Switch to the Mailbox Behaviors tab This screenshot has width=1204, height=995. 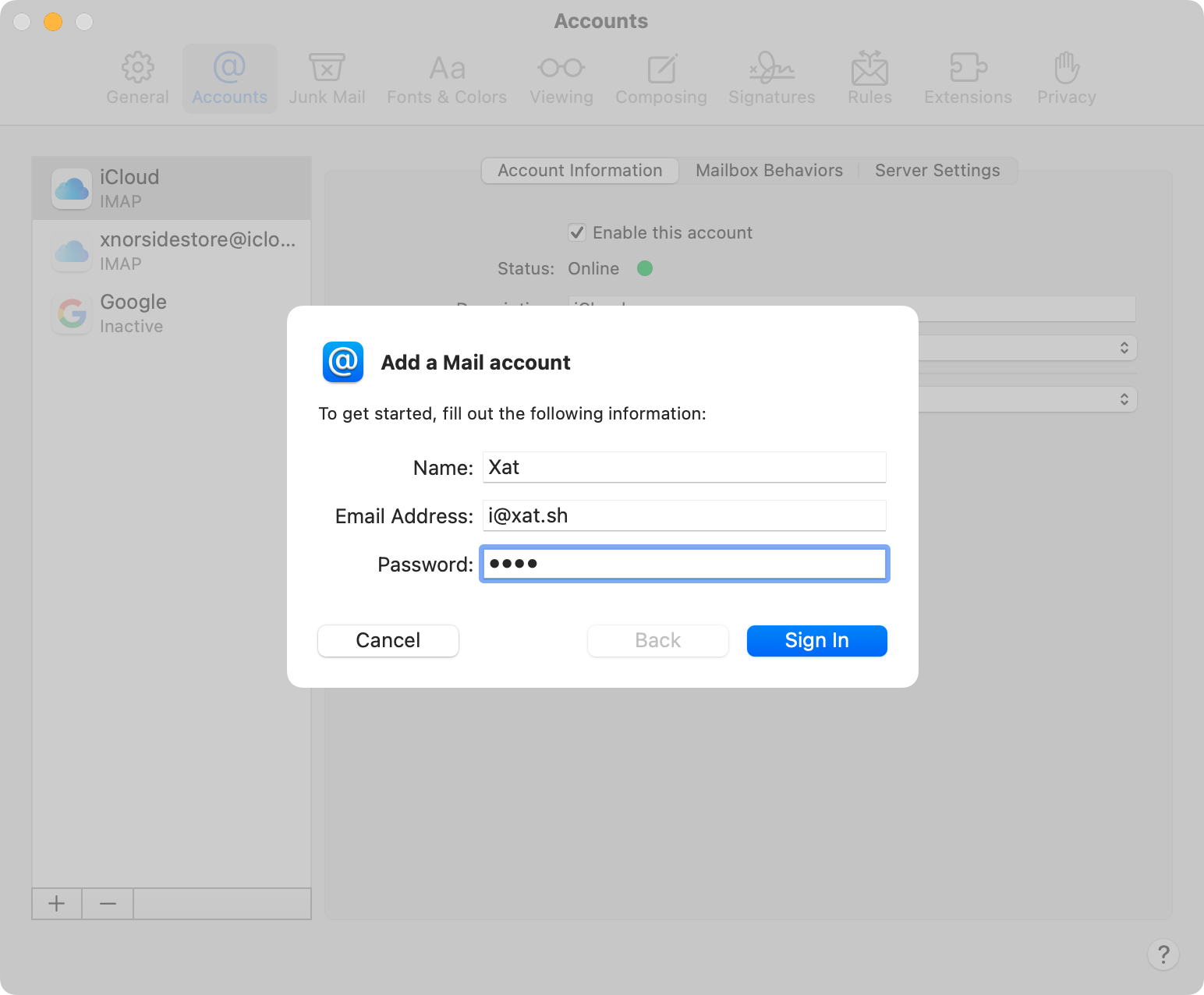coord(769,171)
